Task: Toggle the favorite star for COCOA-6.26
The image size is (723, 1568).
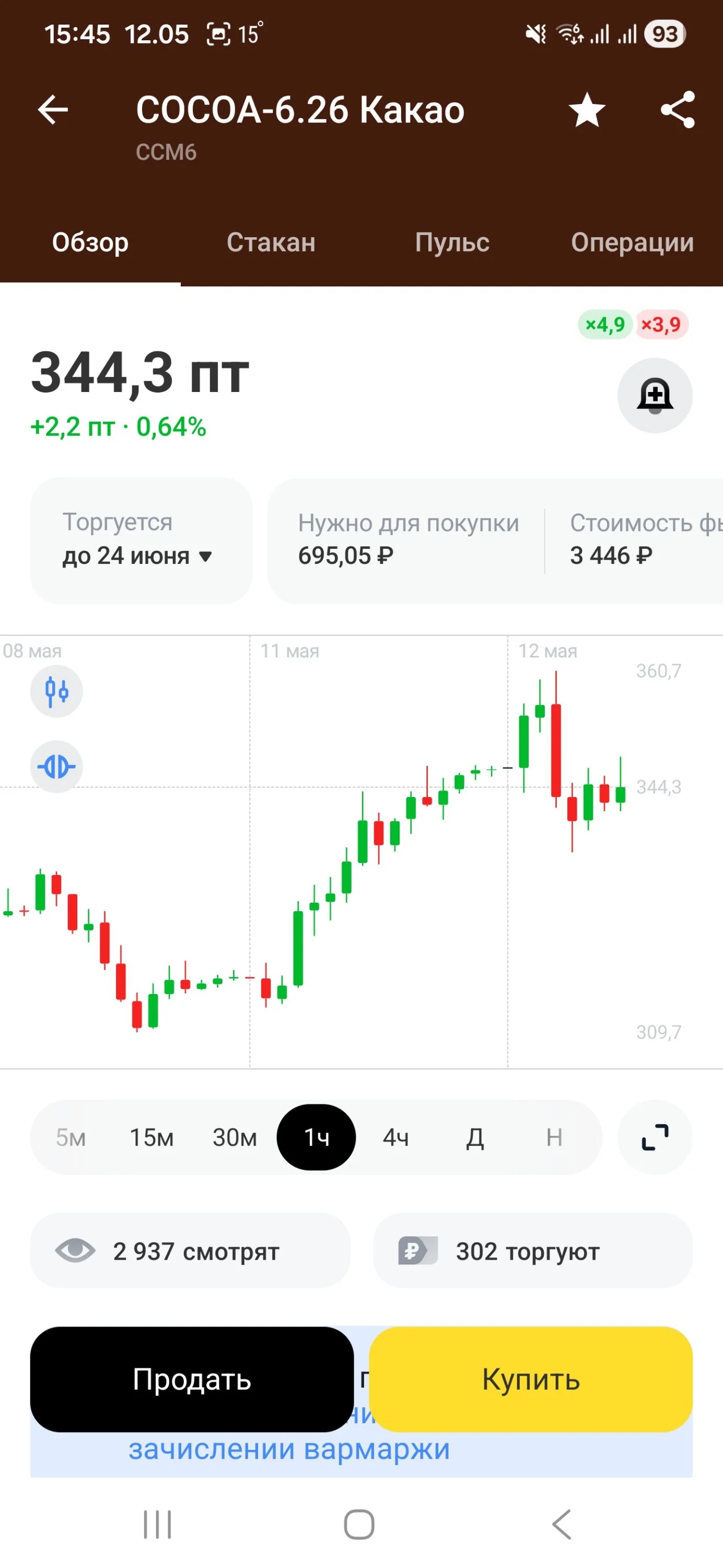Action: pos(587,110)
